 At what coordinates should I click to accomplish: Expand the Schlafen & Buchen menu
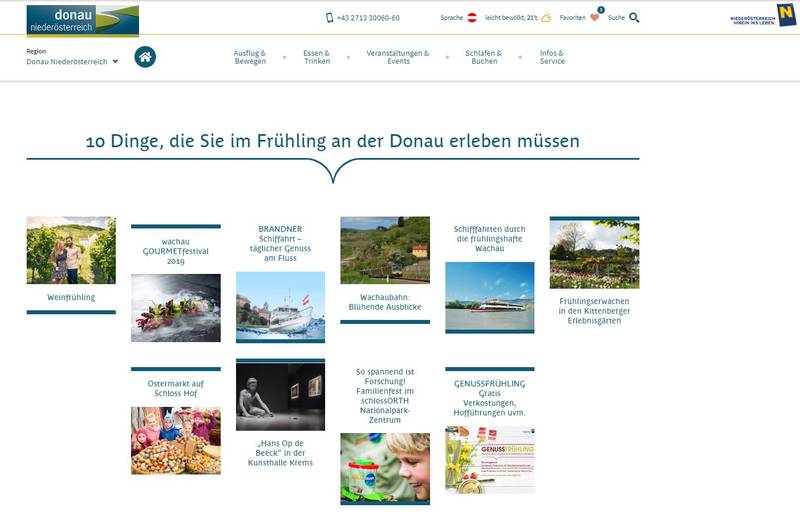484,57
